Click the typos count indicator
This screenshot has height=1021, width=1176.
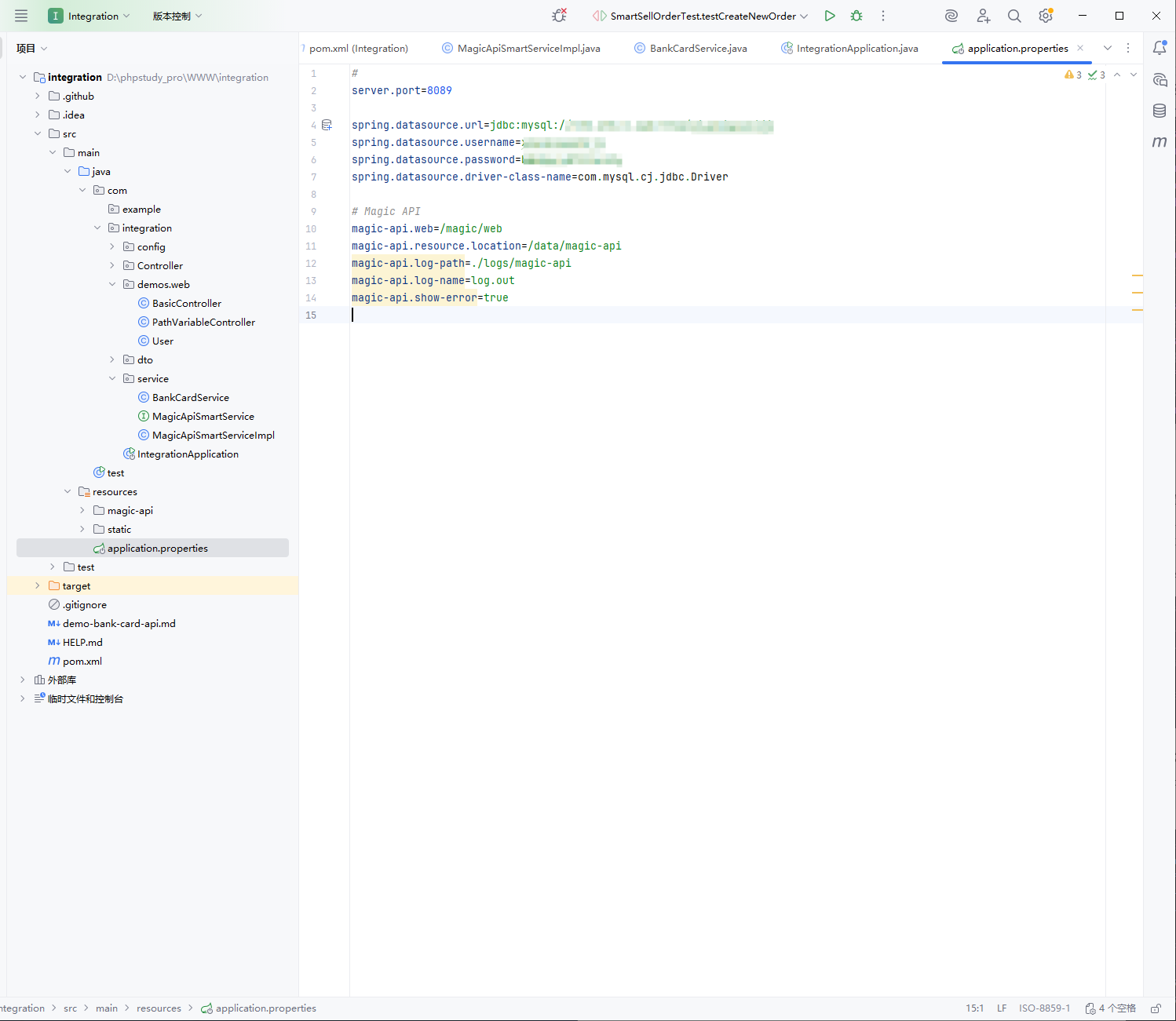1097,75
